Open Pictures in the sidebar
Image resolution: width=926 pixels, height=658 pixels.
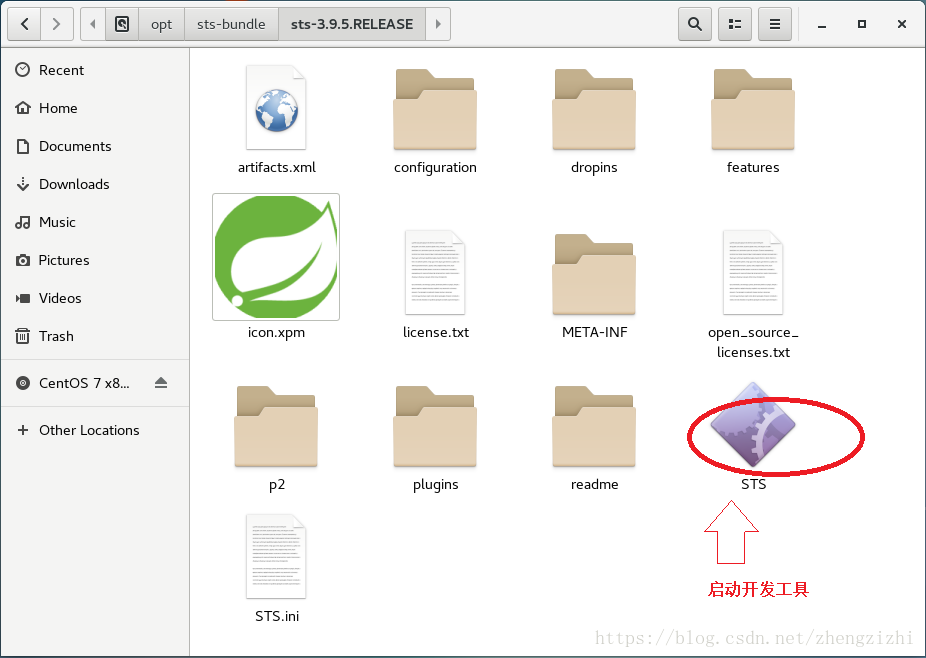95,260
